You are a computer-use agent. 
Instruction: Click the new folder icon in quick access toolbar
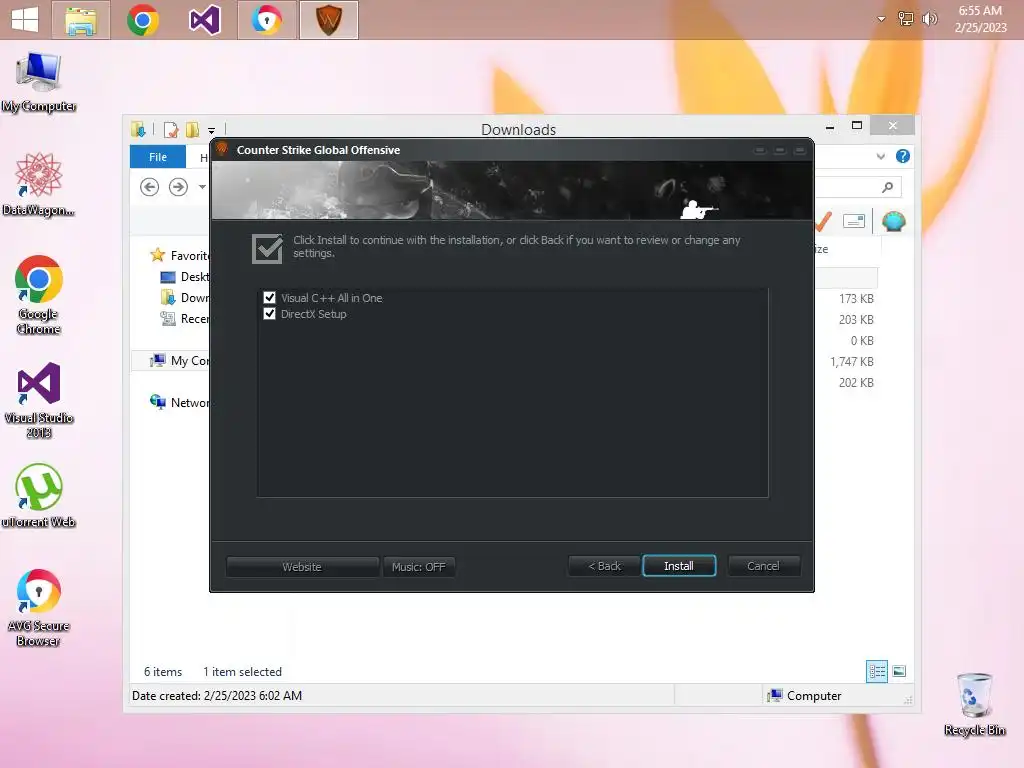coord(192,130)
